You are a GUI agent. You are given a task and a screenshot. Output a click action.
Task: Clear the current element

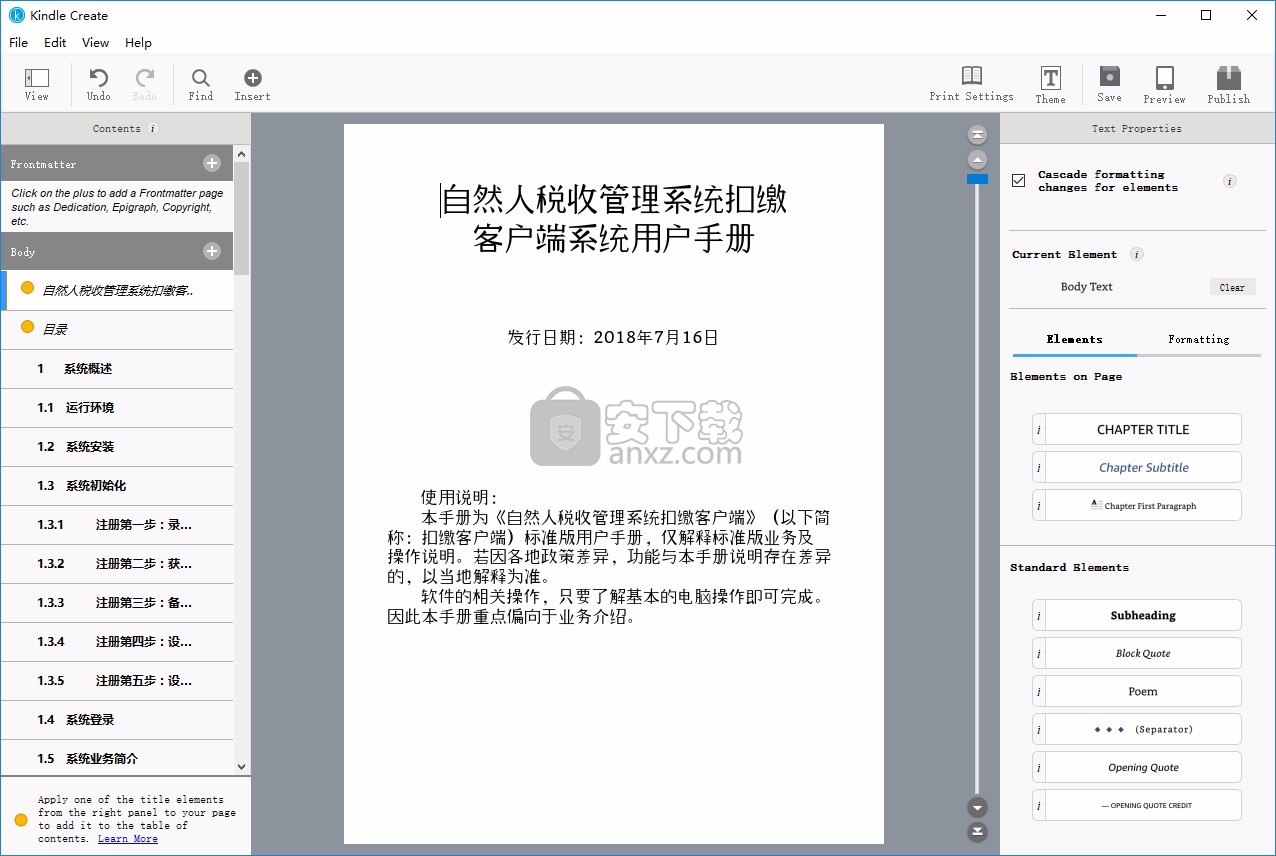coord(1232,287)
